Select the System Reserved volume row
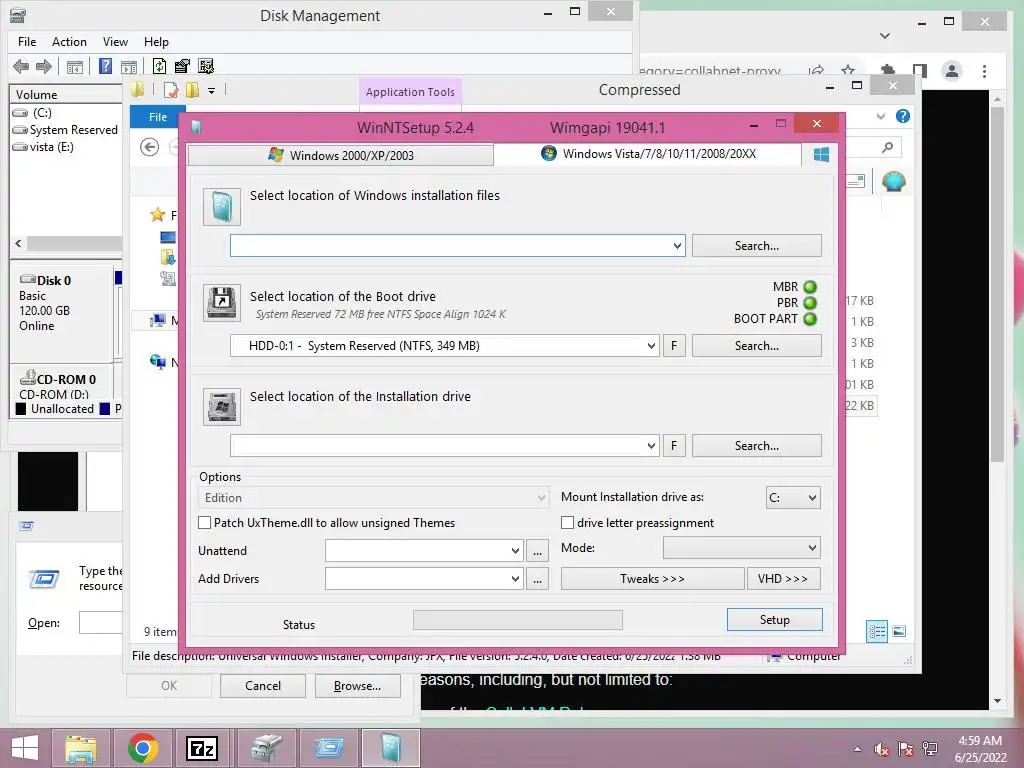Viewport: 1024px width, 768px height. [66, 130]
